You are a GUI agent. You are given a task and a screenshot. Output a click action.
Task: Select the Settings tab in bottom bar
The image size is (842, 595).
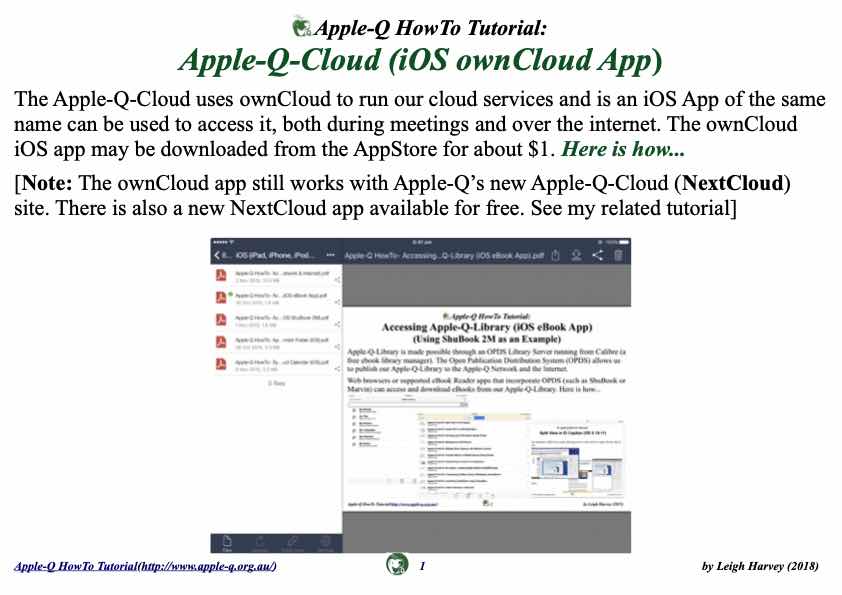click(x=325, y=543)
